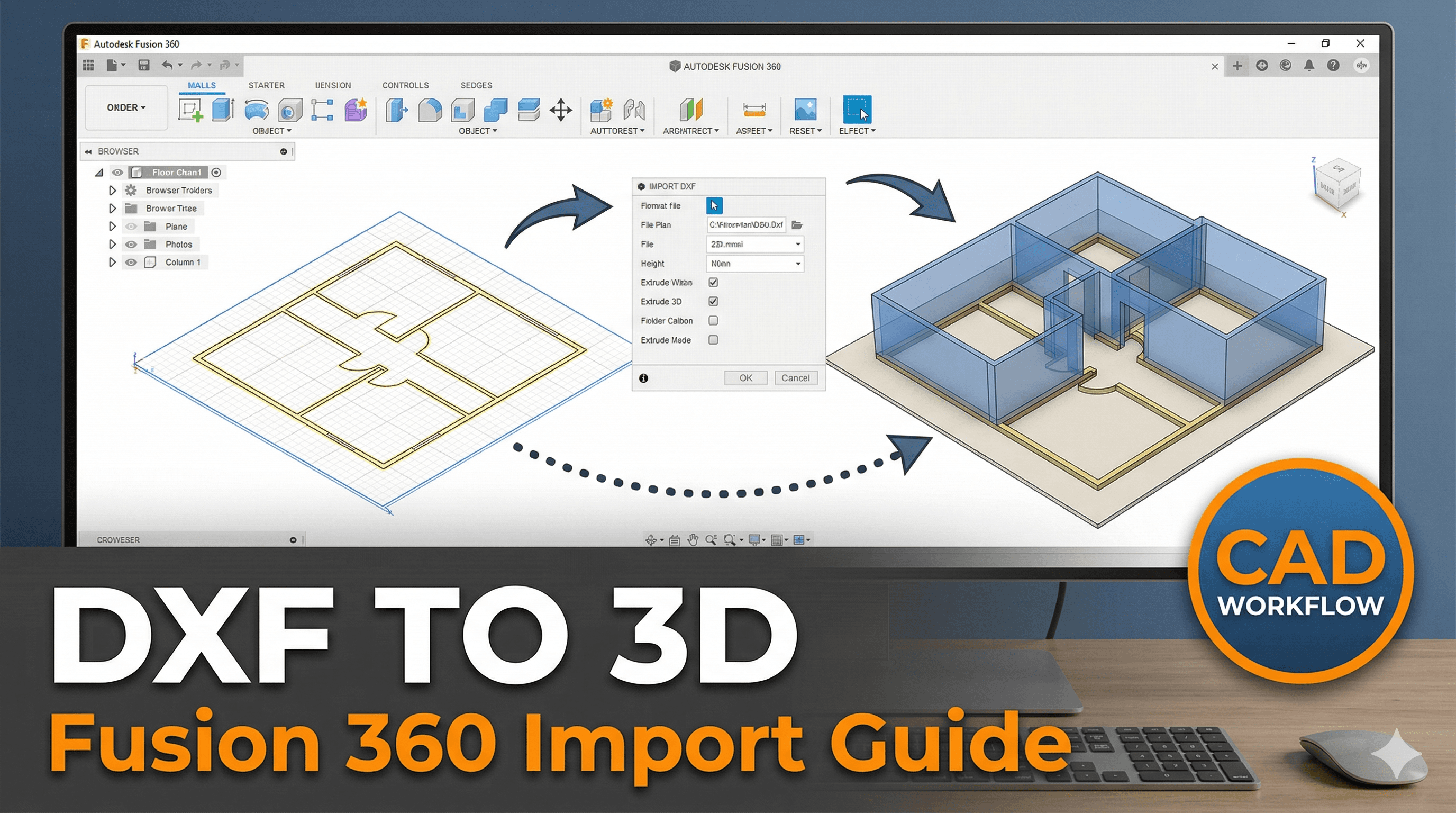Open the Onder dropdown menu
The image size is (1456, 813).
pos(125,107)
